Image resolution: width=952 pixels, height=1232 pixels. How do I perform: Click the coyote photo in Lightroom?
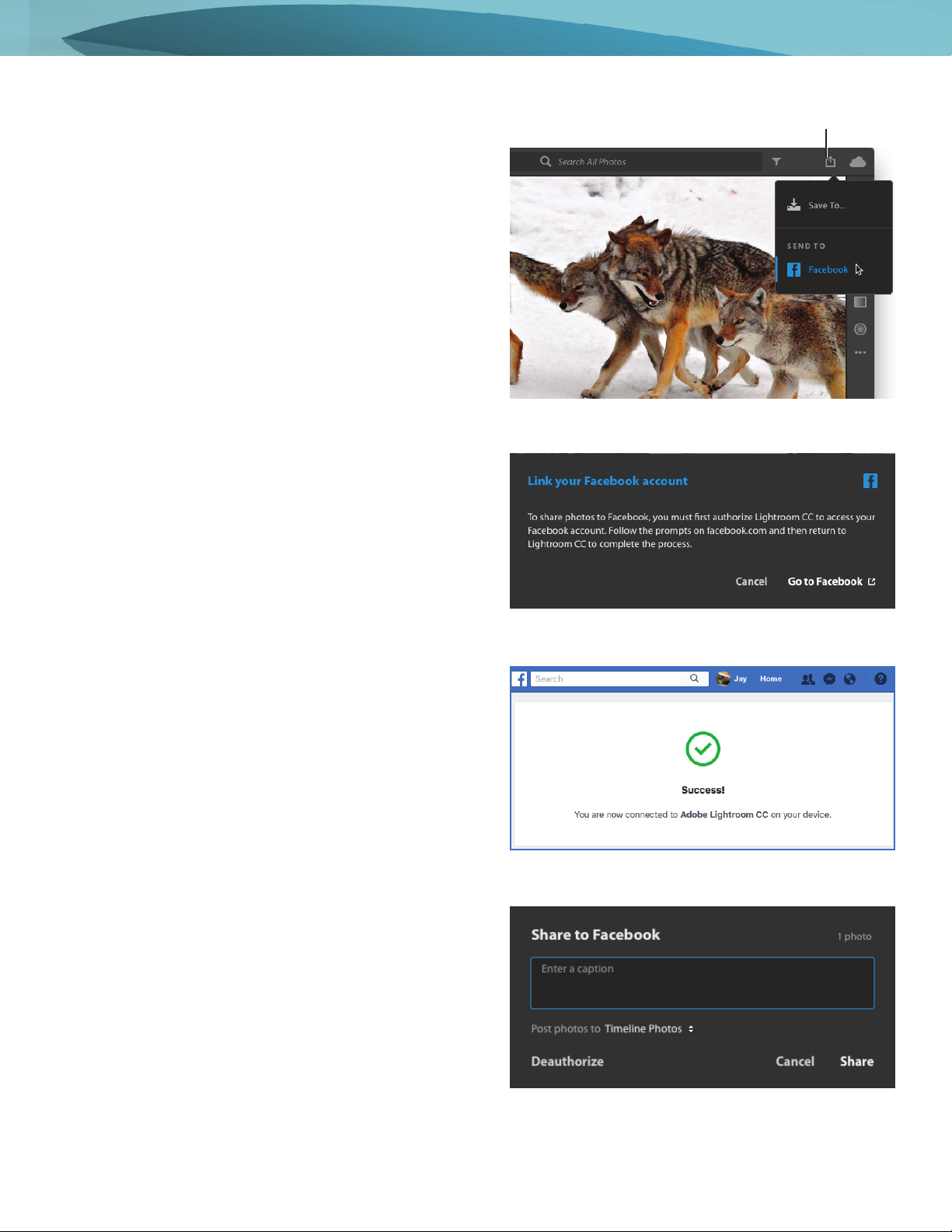(676, 288)
